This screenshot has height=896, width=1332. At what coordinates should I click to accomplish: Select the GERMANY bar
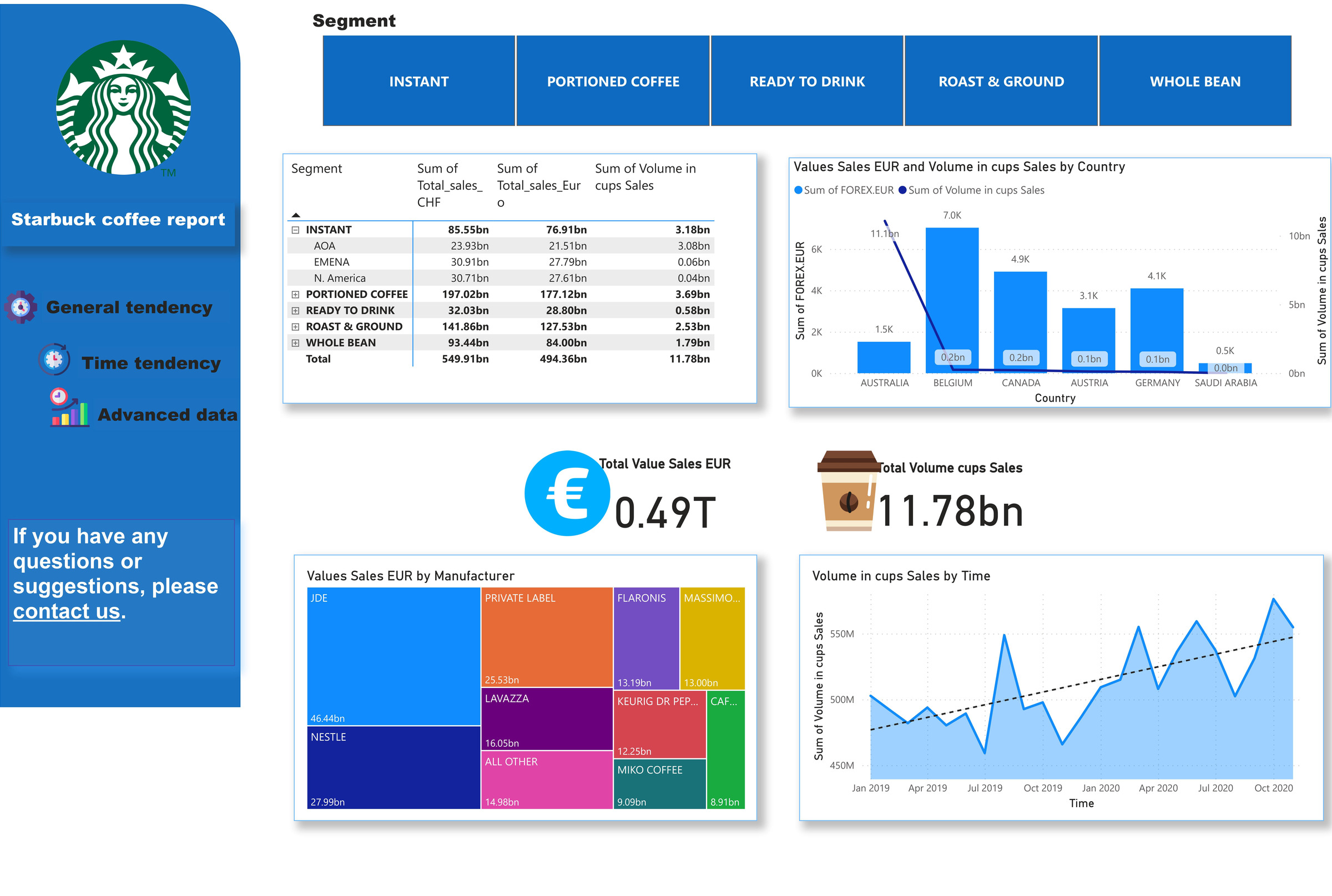[x=1157, y=330]
